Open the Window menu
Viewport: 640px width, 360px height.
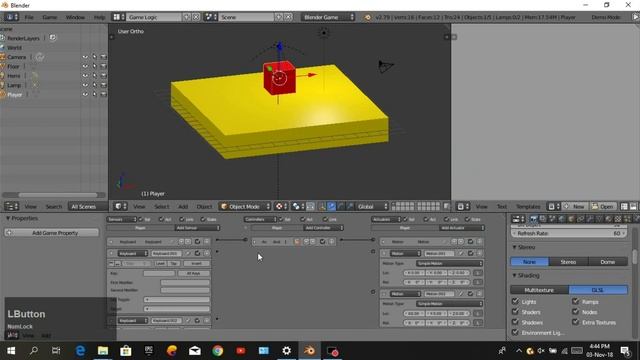coord(75,17)
